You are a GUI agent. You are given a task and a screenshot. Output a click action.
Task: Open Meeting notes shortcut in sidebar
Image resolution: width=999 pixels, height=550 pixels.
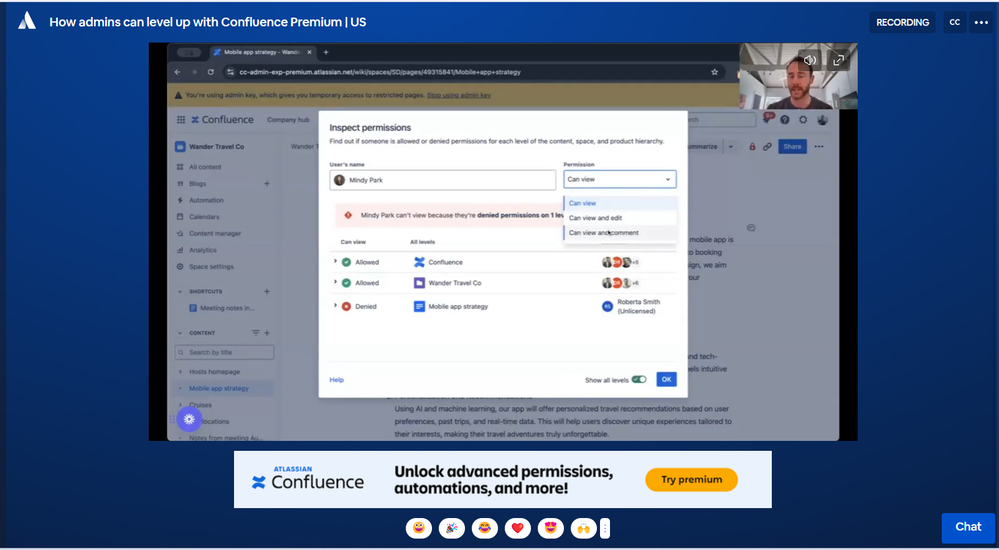click(227, 308)
